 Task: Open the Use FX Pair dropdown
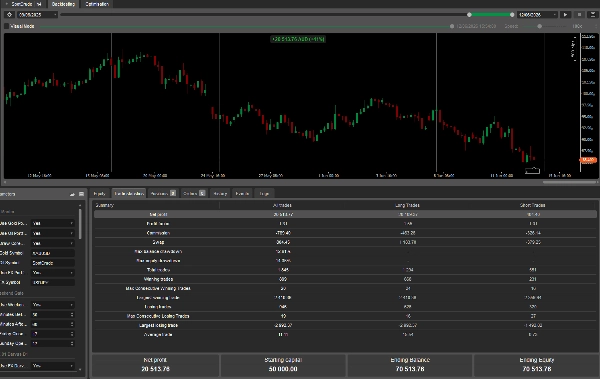52,273
